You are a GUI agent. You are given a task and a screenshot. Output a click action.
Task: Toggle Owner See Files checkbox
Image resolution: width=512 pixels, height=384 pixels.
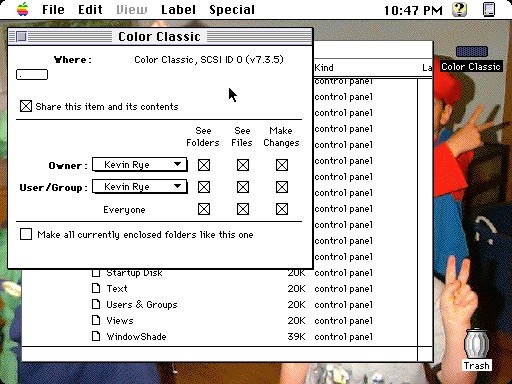(243, 165)
